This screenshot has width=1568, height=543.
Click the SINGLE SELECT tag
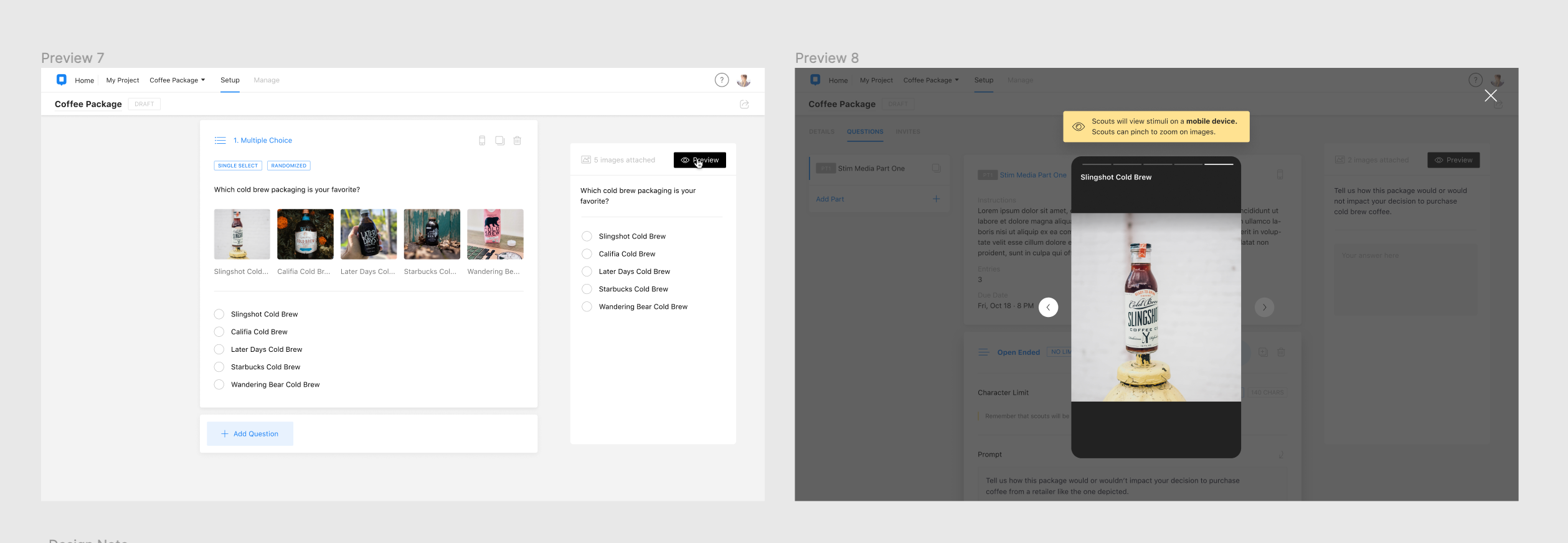238,166
